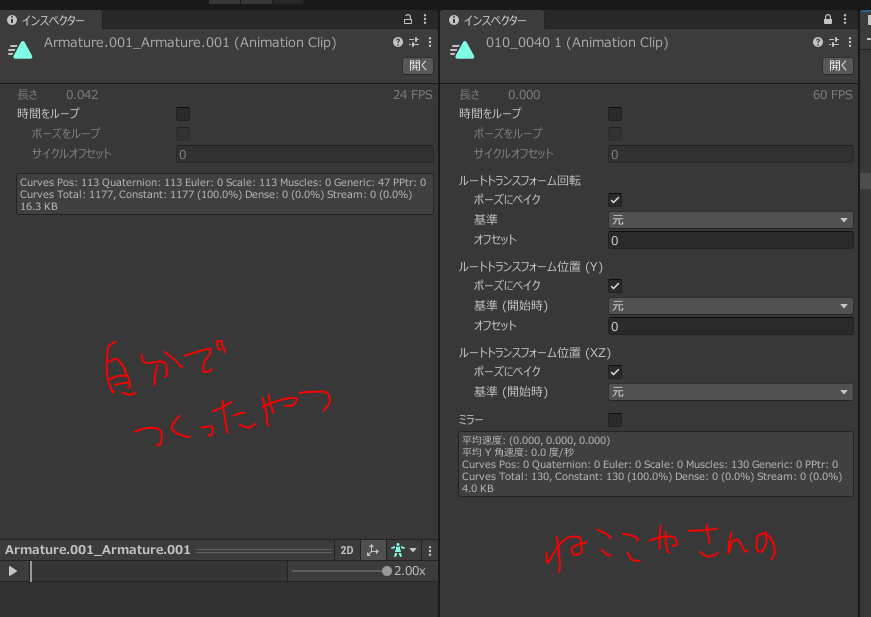Click the preview playback speed slider handle
Image resolution: width=871 pixels, height=617 pixels.
(387, 571)
